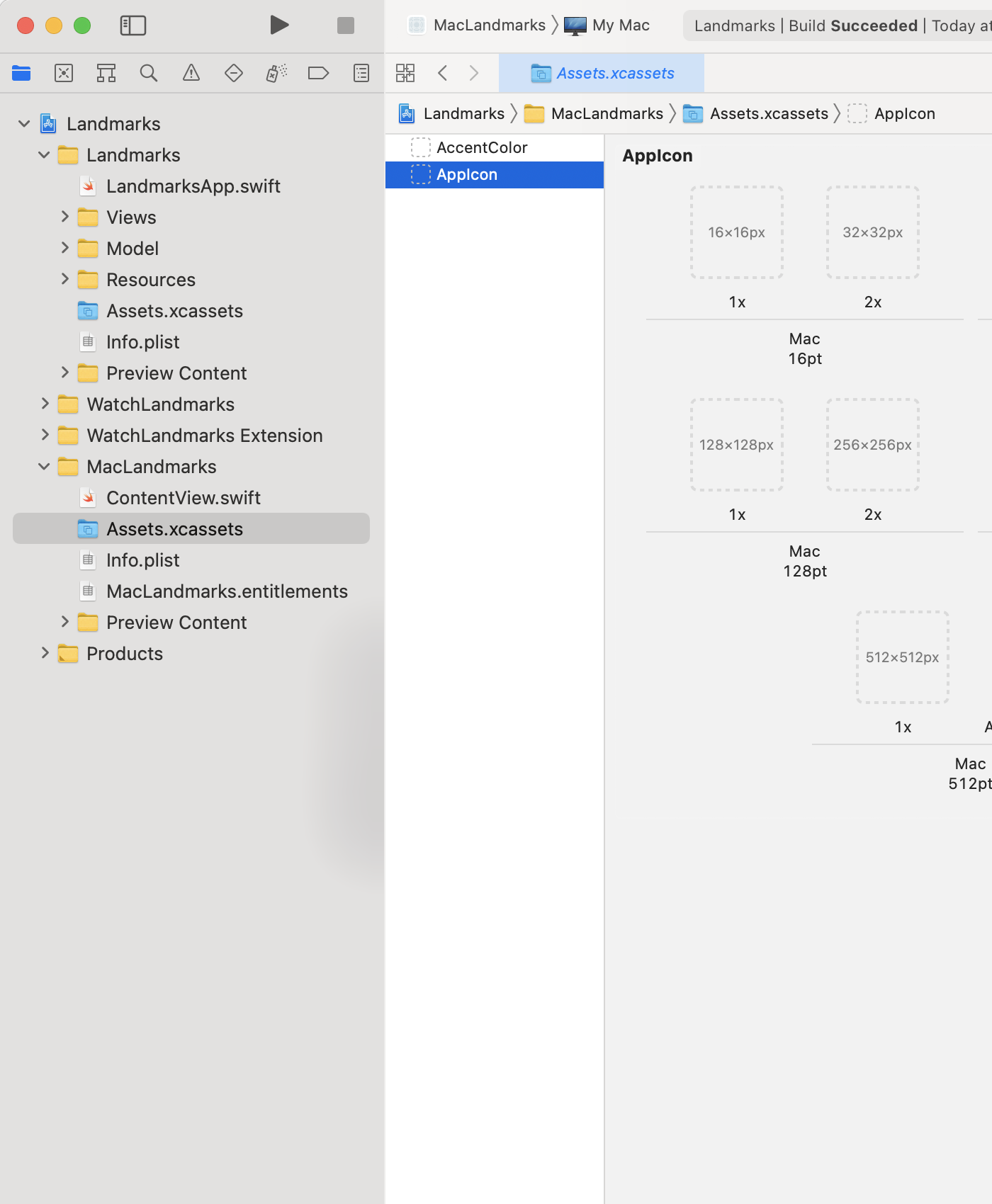The image size is (992, 1204).
Task: Expand the Views folder
Action: click(x=65, y=217)
